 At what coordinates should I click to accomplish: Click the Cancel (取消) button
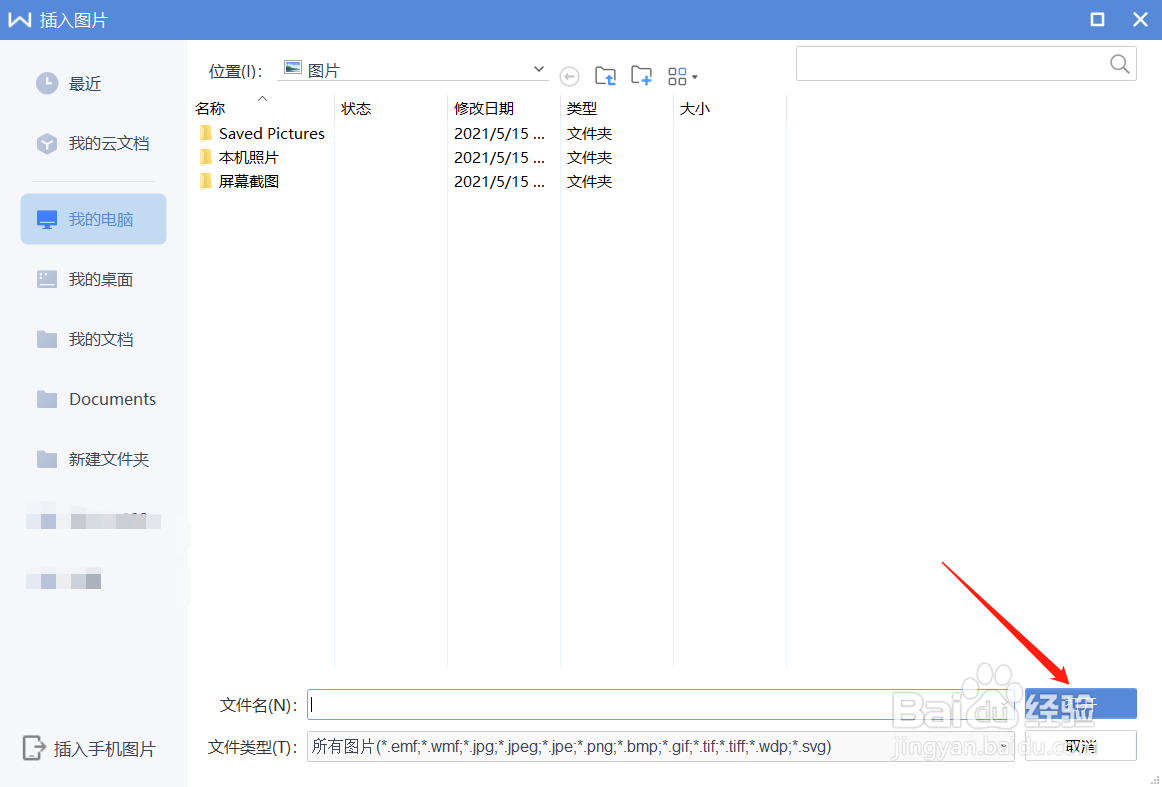1080,745
